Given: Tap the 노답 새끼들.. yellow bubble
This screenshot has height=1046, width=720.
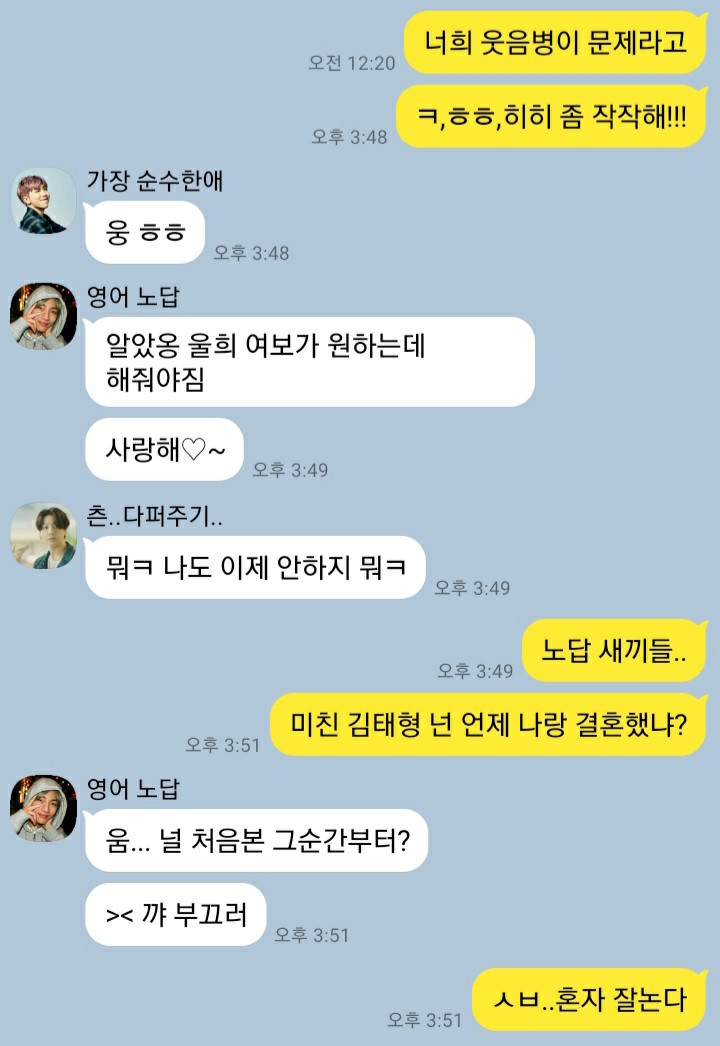Looking at the screenshot, I should pyautogui.click(x=614, y=650).
